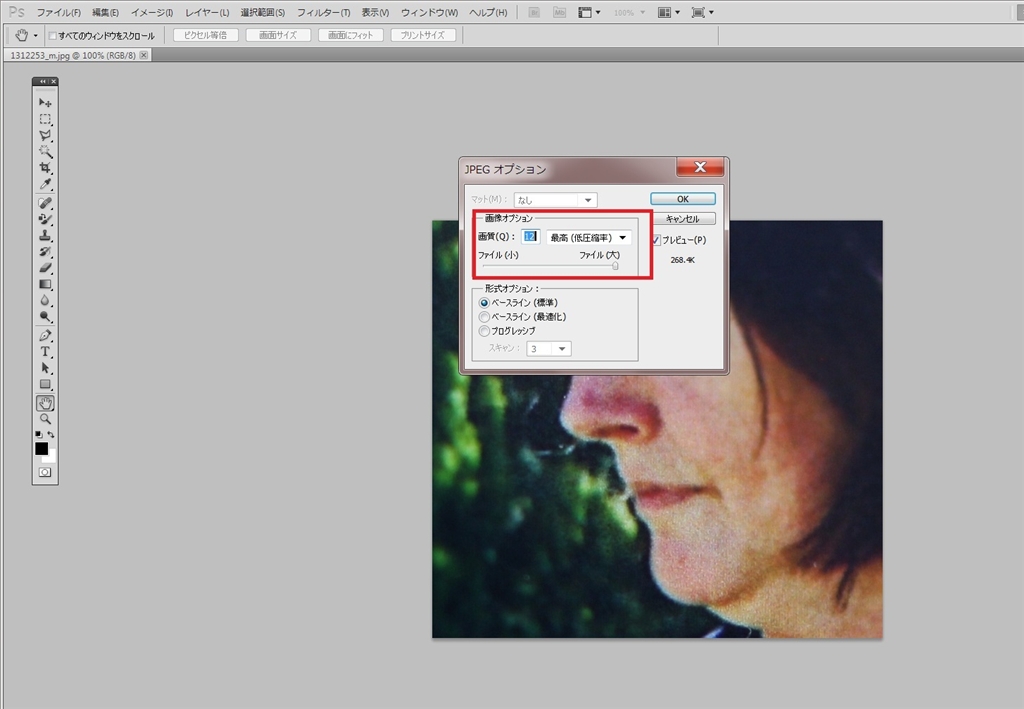The image size is (1024, 709).
Task: Select the Clone Stamp tool
Action: click(45, 235)
